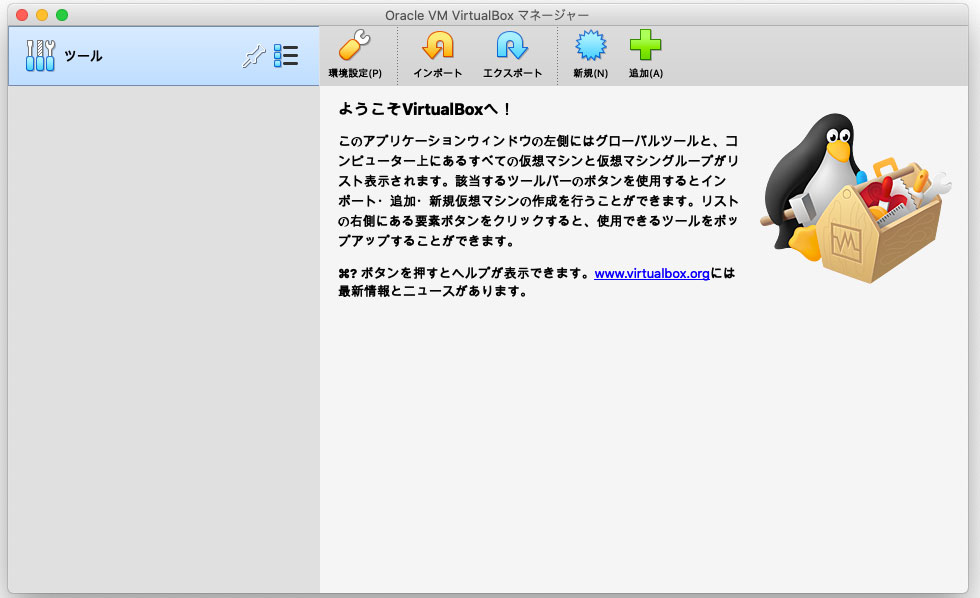
Task: Open the tools list menu icon
Action: click(286, 56)
